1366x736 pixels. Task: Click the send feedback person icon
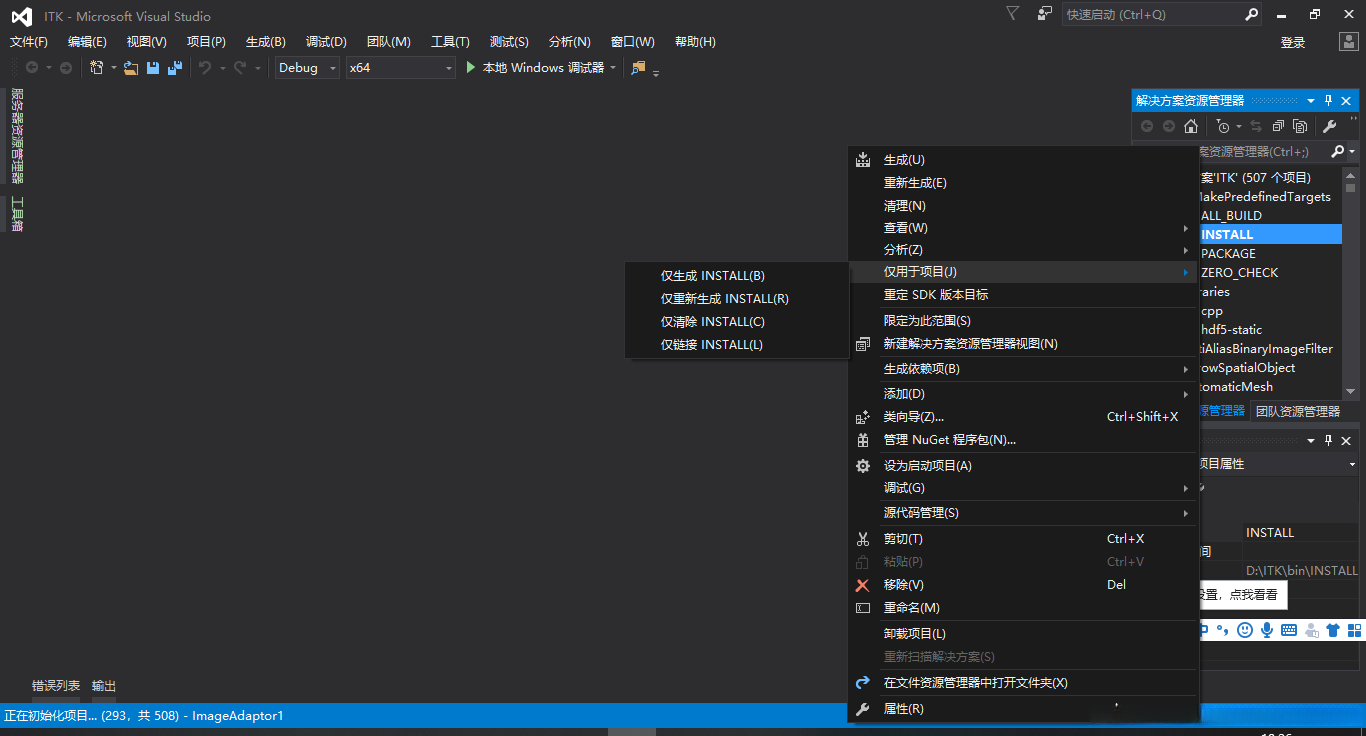tap(1045, 14)
